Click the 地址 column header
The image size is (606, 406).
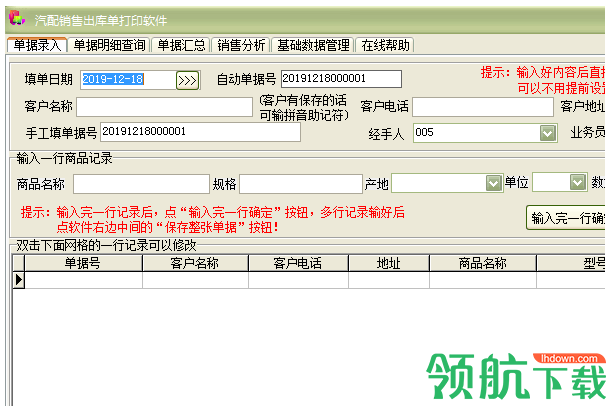tap(389, 263)
